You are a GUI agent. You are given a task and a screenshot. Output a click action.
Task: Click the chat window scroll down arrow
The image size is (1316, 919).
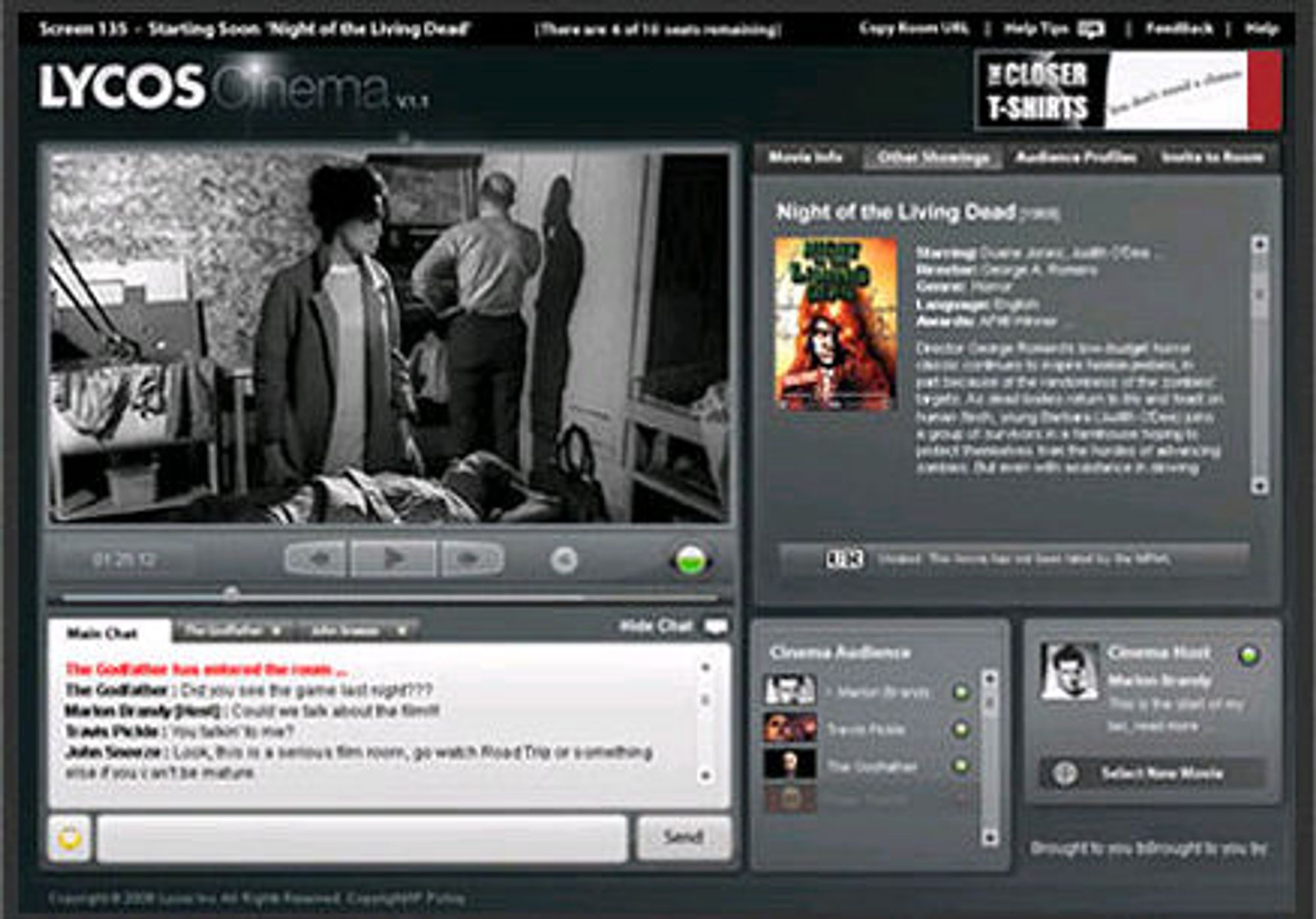click(x=705, y=775)
